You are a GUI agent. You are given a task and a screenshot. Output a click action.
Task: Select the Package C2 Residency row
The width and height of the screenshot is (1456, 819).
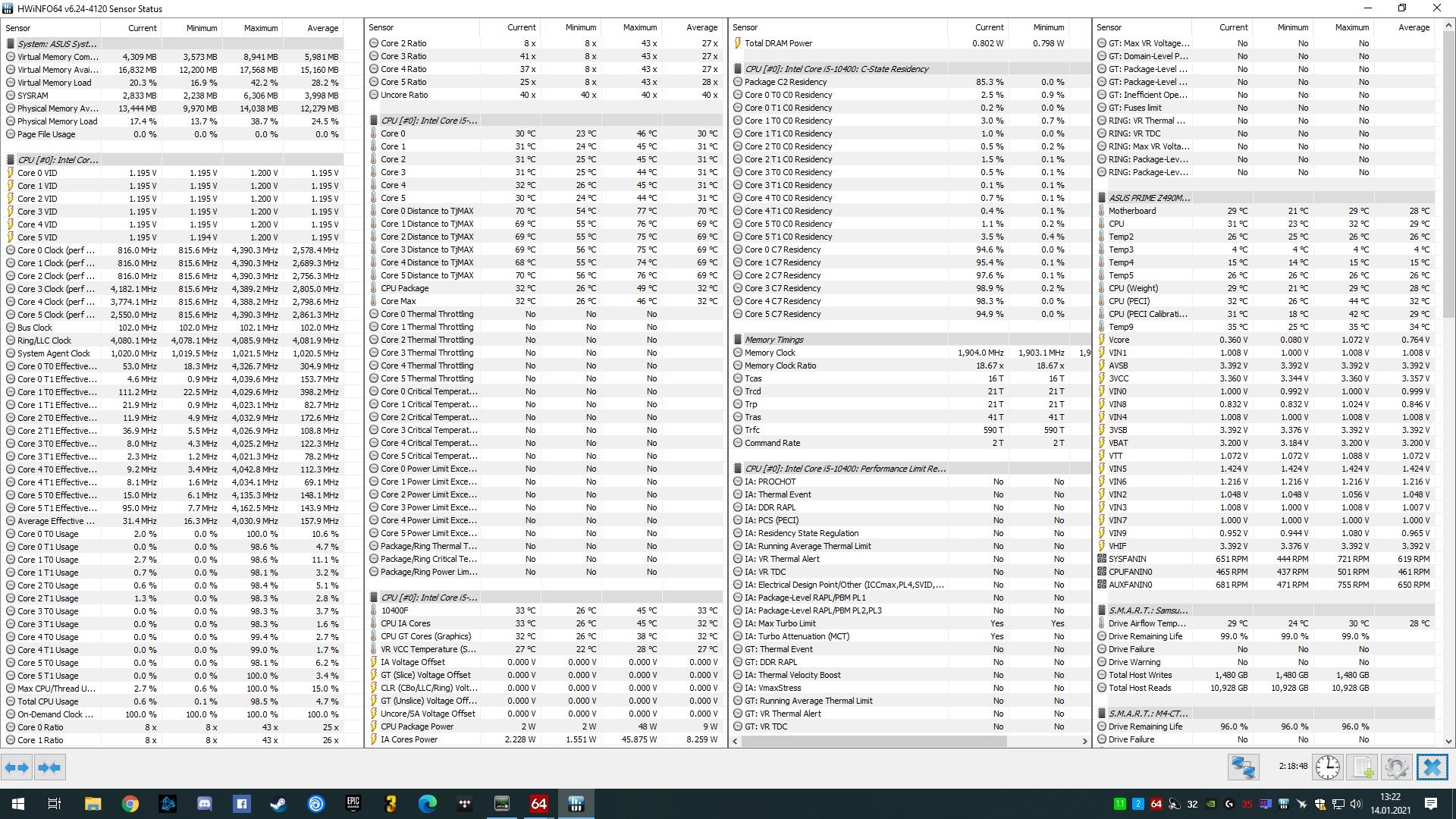coord(909,82)
